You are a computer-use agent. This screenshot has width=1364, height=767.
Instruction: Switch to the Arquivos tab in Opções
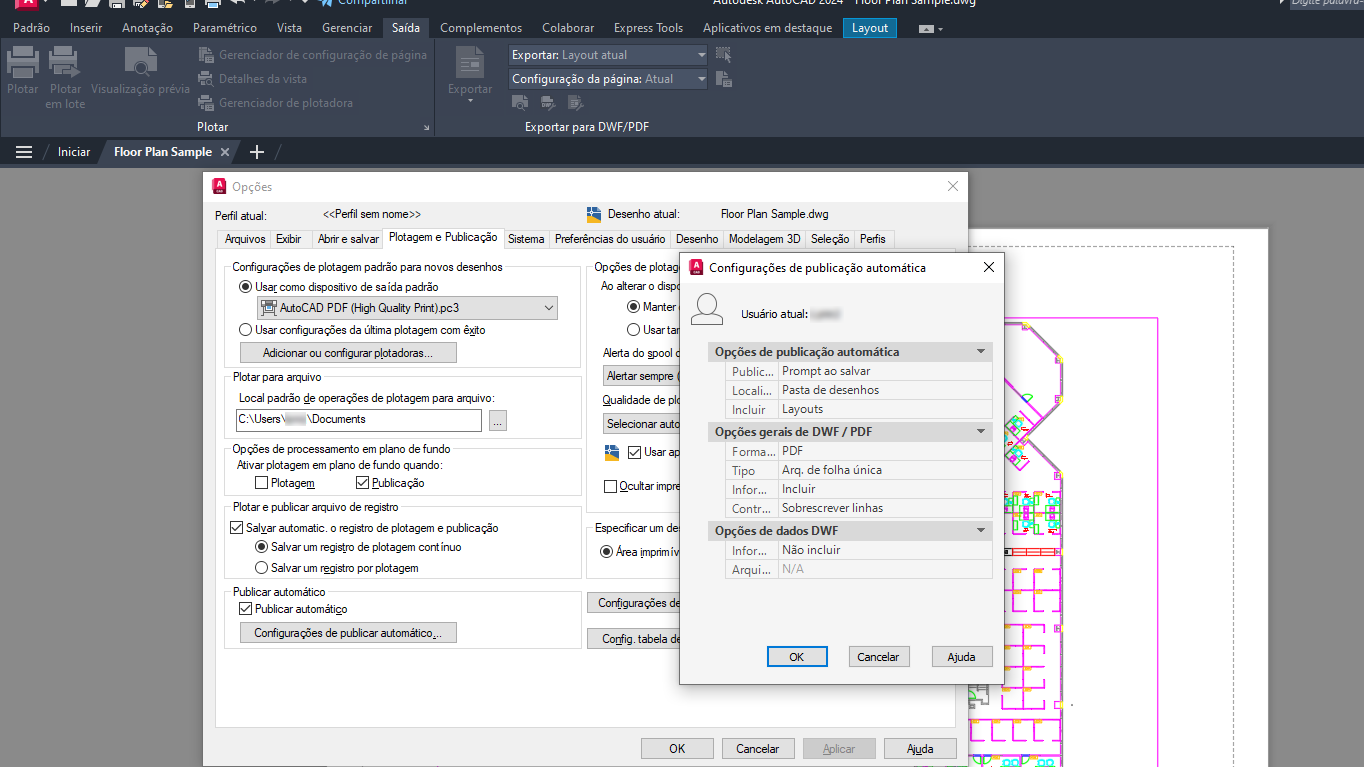[x=245, y=239]
